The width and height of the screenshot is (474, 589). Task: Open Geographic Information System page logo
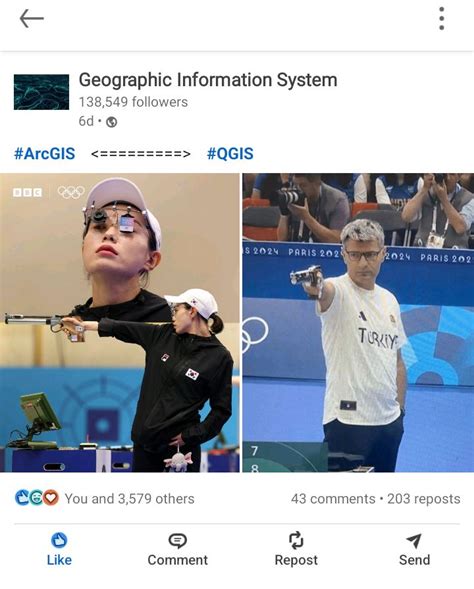click(x=41, y=92)
